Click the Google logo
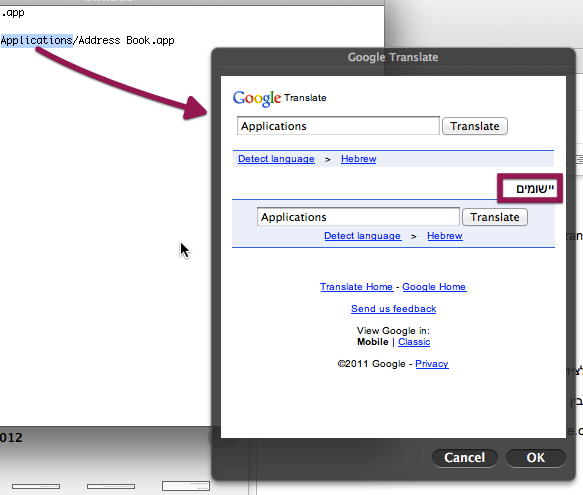 tap(257, 98)
